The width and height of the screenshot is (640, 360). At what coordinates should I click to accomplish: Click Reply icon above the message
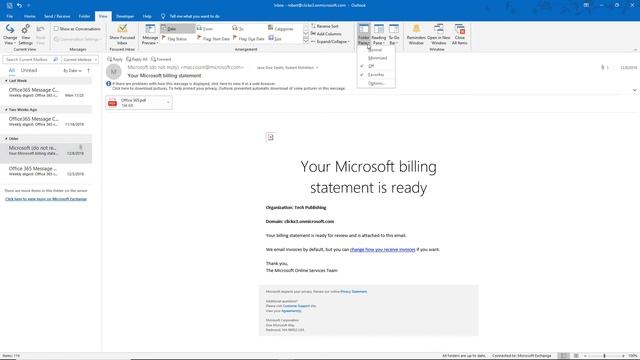[x=115, y=59]
